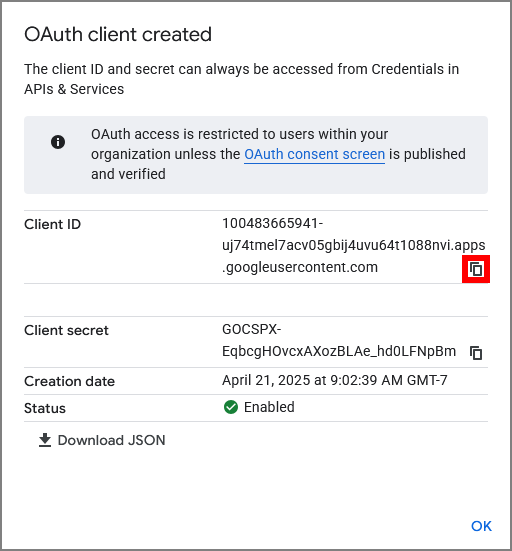Click the OAuth client created heading
Image resolution: width=512 pixels, height=551 pixels.
(x=118, y=34)
